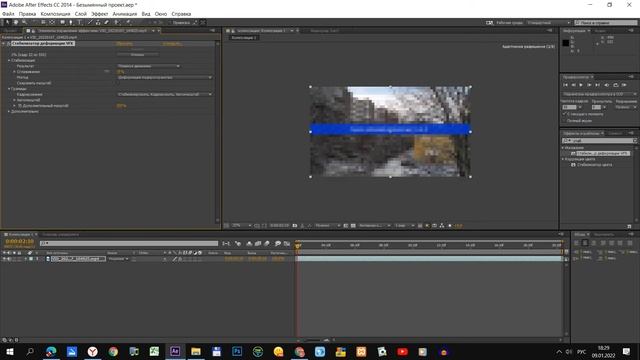This screenshot has height=360, width=640.
Task: Enable the 'Полный экран' checkbox
Action: pos(564,120)
